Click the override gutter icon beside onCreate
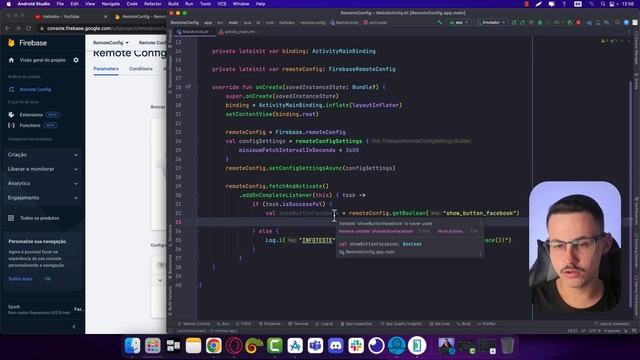Viewport: 640px width, 360px height. (188, 87)
